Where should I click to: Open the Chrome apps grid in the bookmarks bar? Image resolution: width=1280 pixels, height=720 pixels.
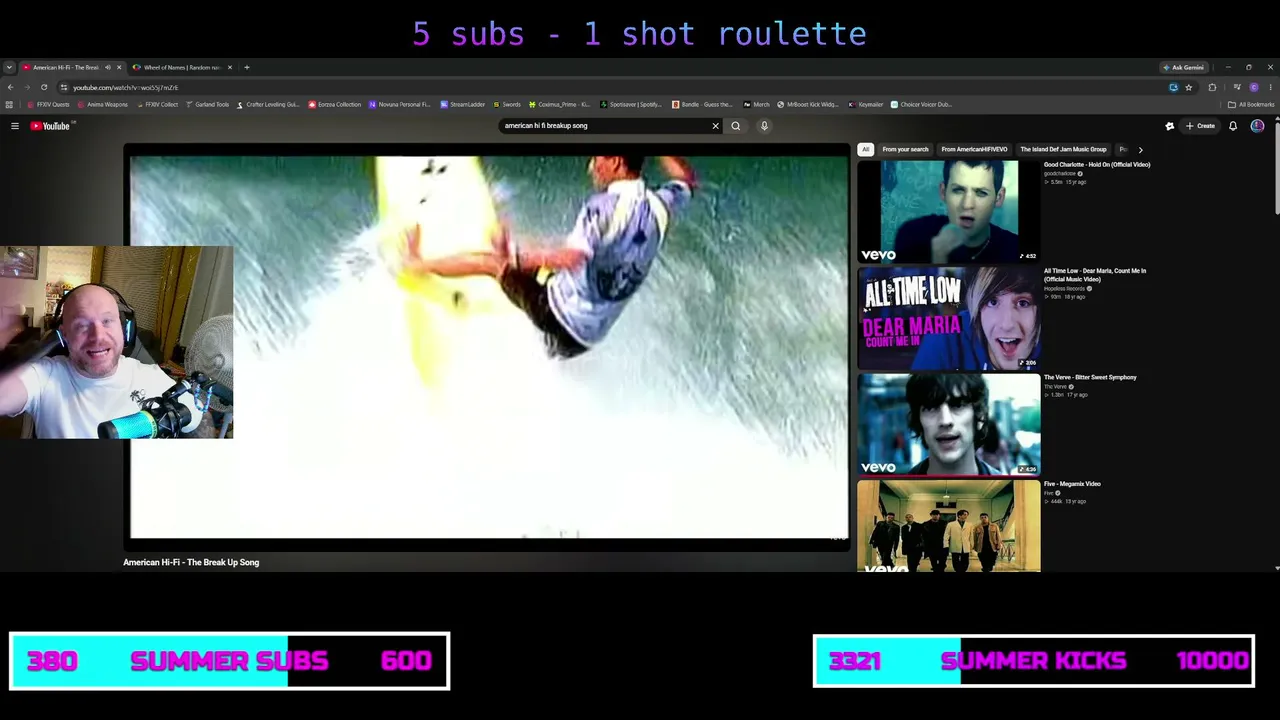pos(9,104)
